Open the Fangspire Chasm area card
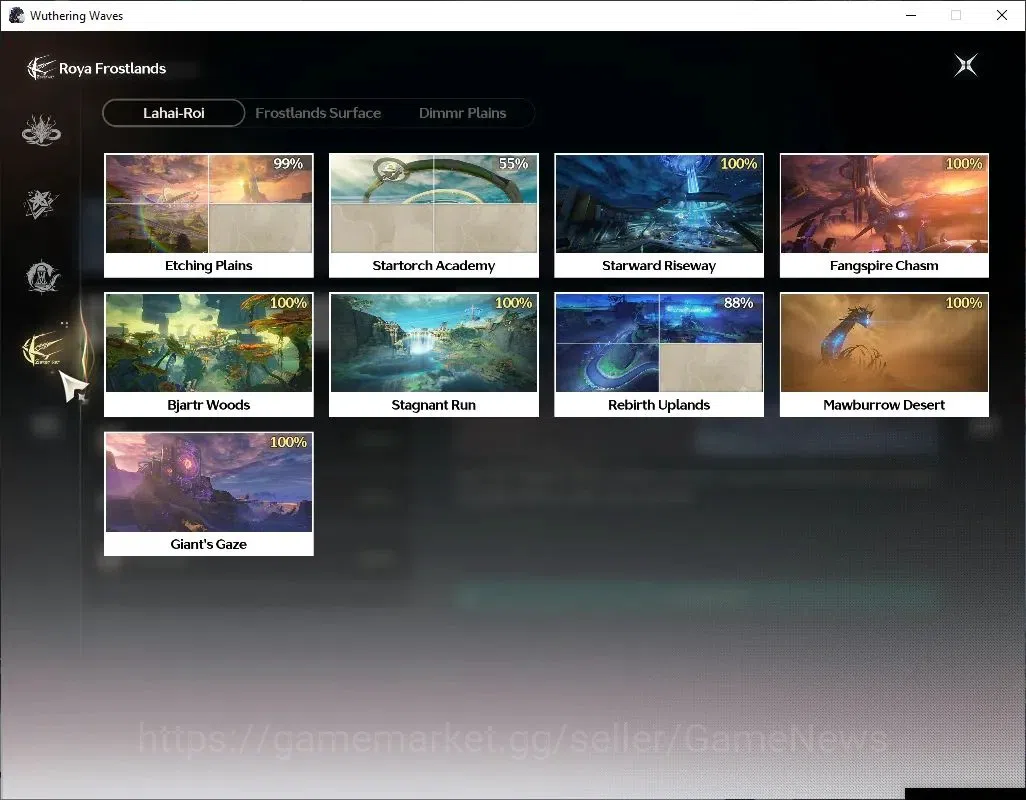 (x=884, y=215)
